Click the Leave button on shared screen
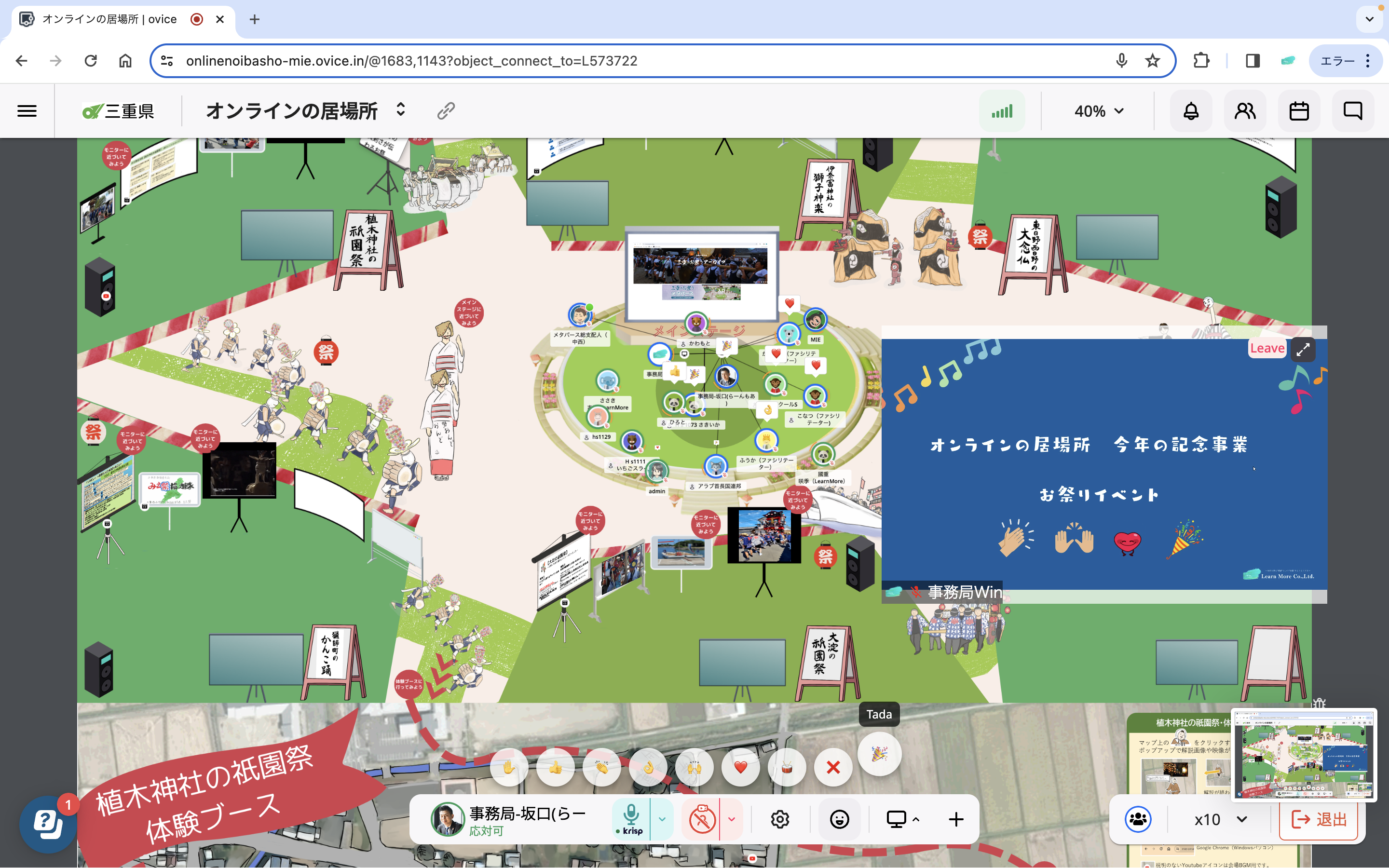The height and width of the screenshot is (868, 1389). 1267,348
